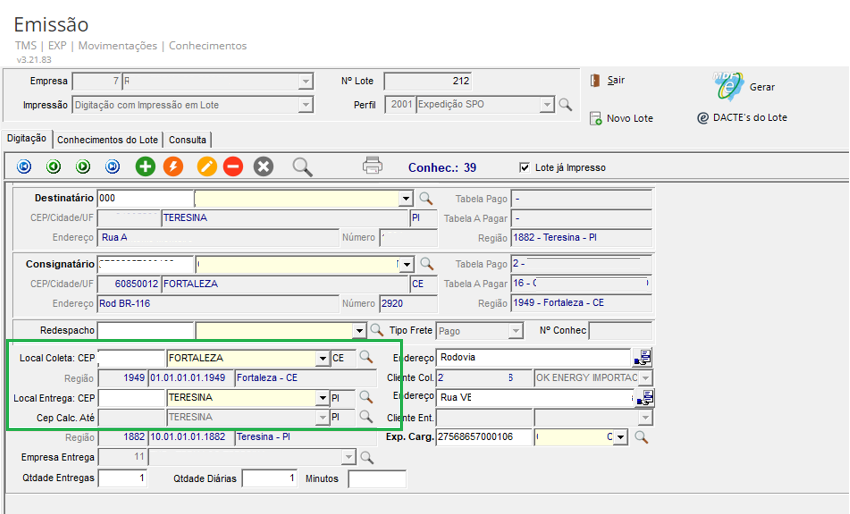Click the red minus delete icon

coord(233,167)
